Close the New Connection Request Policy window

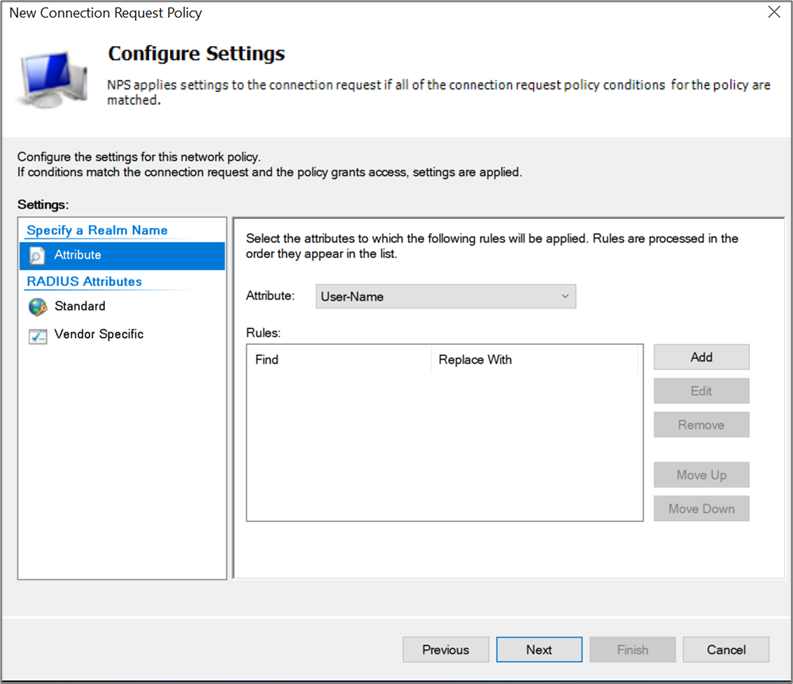click(773, 13)
